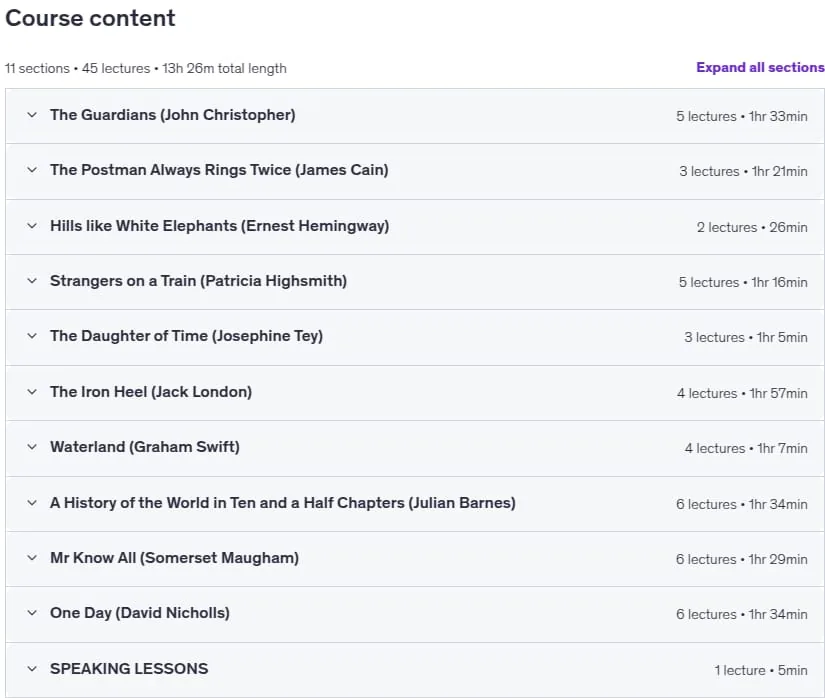Screen dimensions: 825x698
Task: Click '2 lectures • 26min' text
Action: (x=752, y=227)
